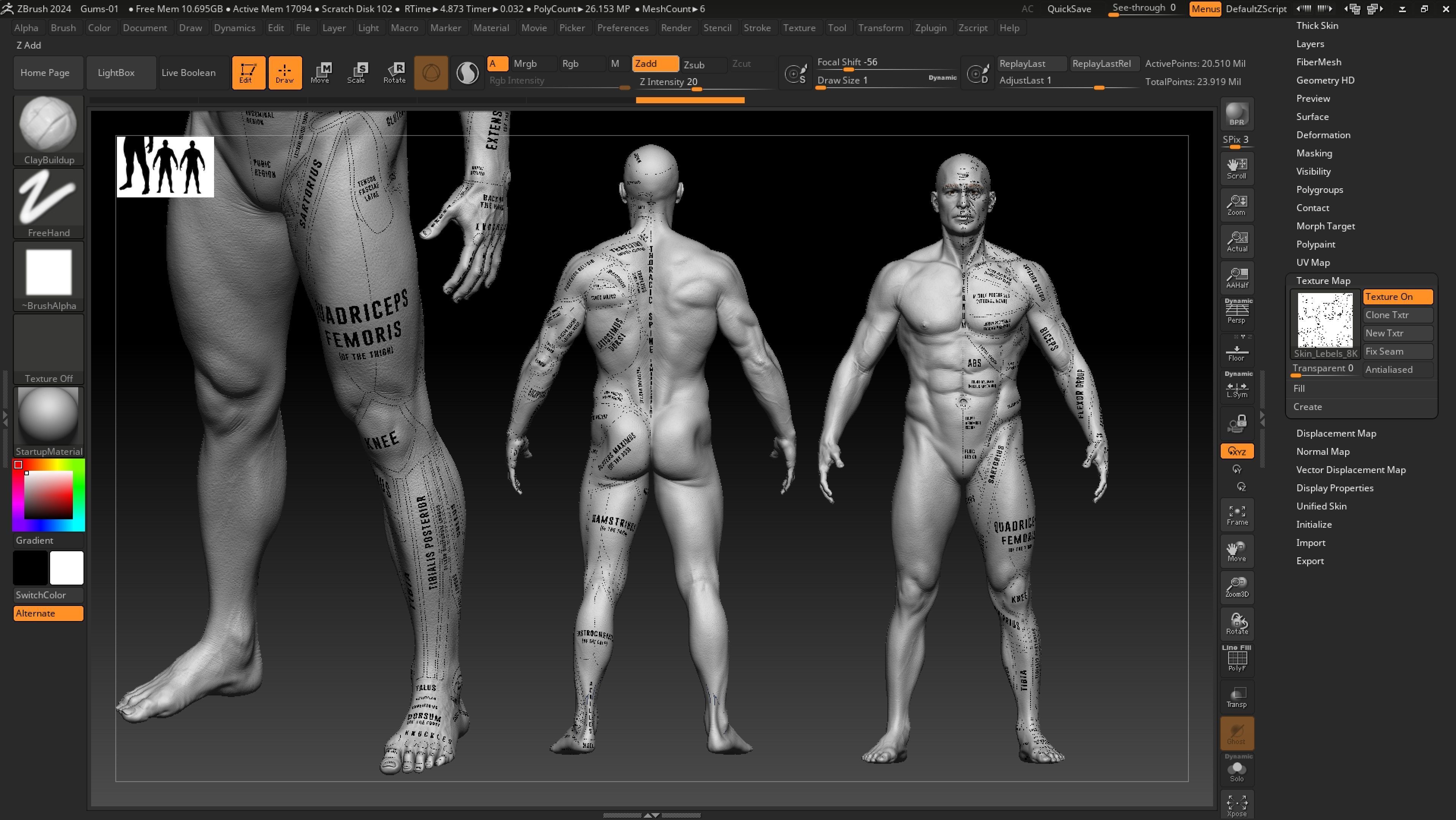Viewport: 1456px width, 820px height.
Task: Open the Preferences menu
Action: coord(622,28)
